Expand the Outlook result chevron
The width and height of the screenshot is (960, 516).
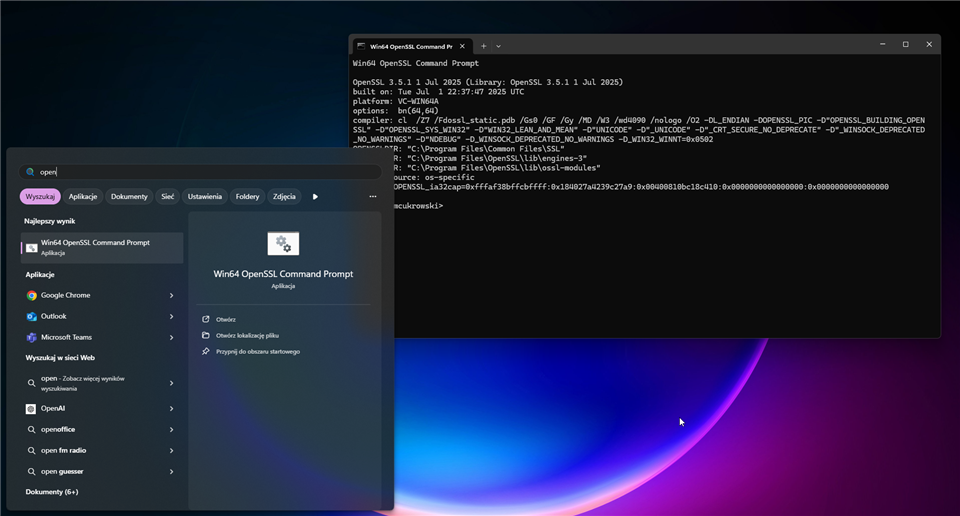(171, 316)
